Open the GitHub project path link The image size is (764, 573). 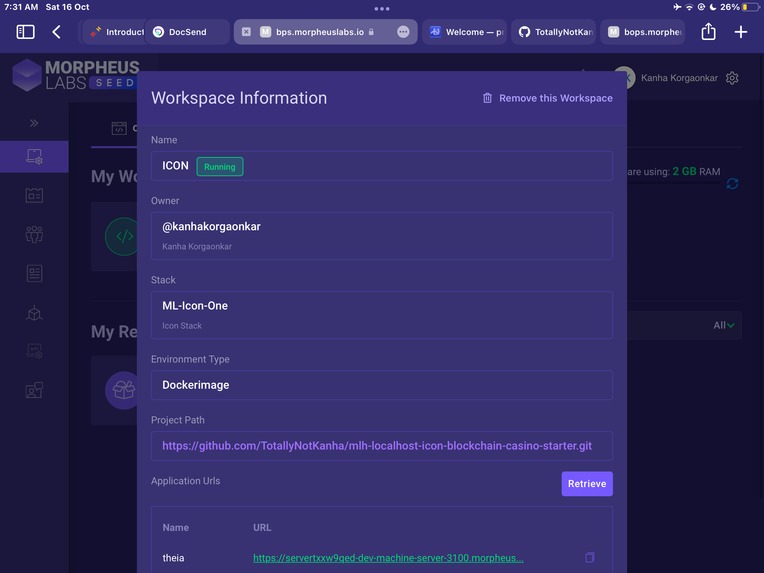pos(377,446)
